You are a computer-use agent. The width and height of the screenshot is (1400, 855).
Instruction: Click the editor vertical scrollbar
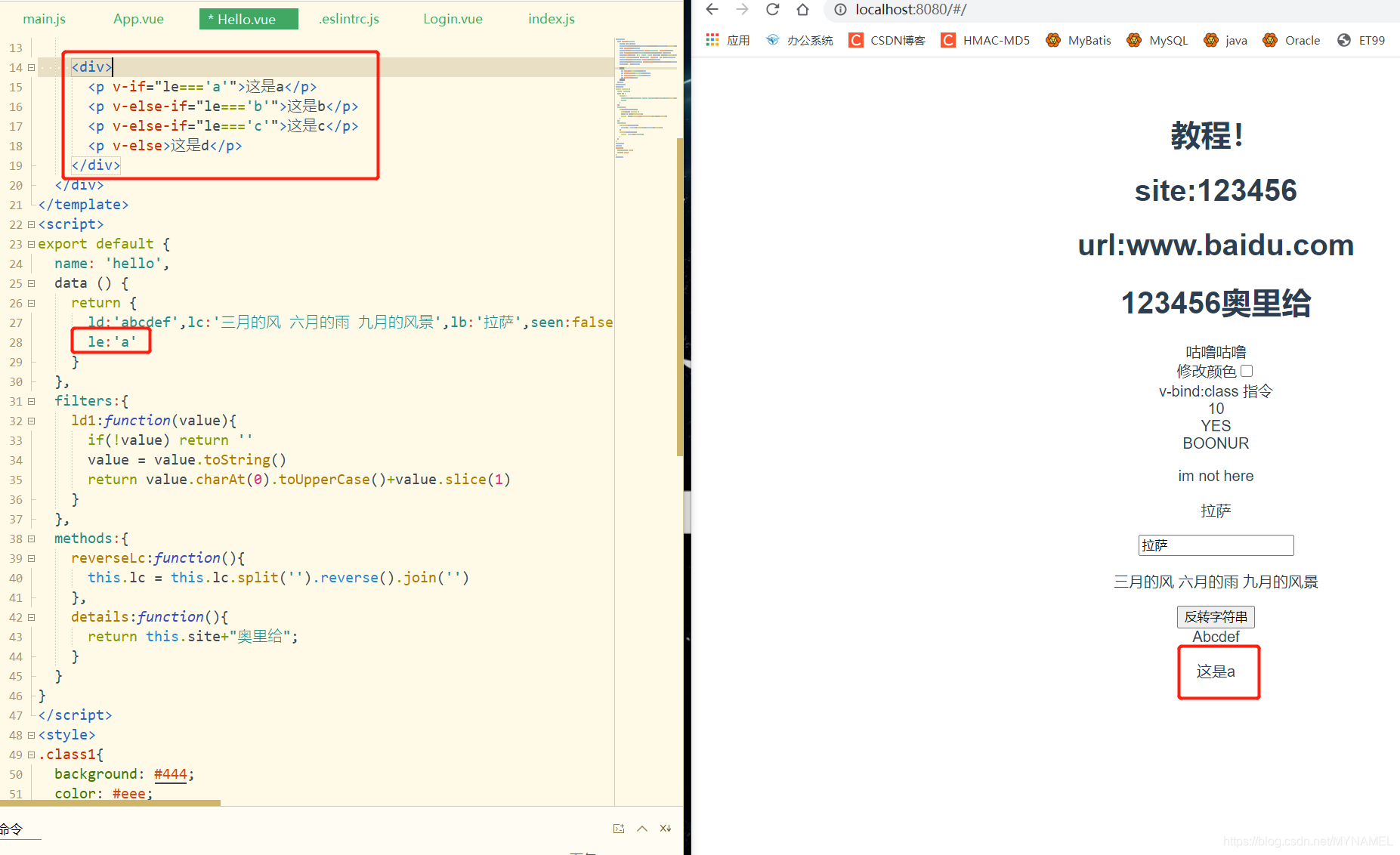[680, 297]
